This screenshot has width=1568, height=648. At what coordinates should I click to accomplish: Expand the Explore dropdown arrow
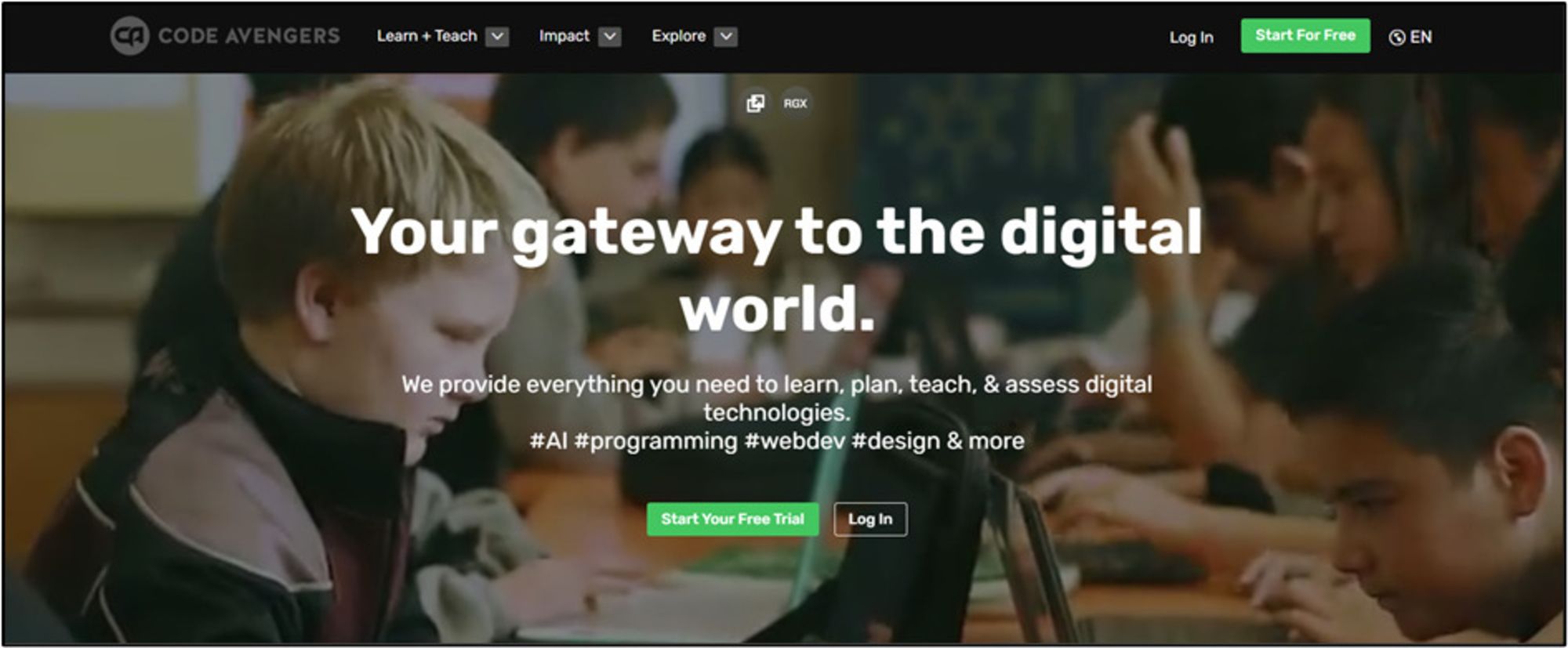[726, 36]
